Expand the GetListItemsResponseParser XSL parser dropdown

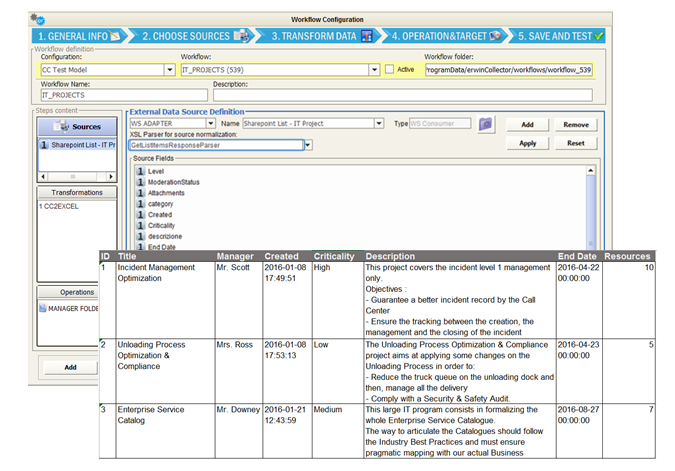coord(308,145)
